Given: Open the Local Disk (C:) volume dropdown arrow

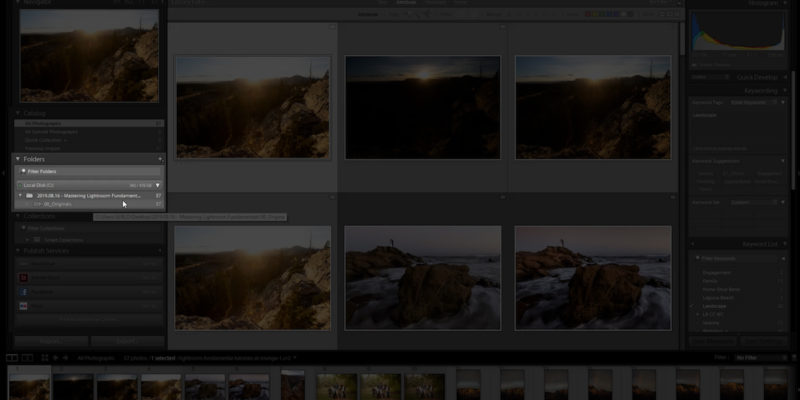Looking at the screenshot, I should (158, 185).
